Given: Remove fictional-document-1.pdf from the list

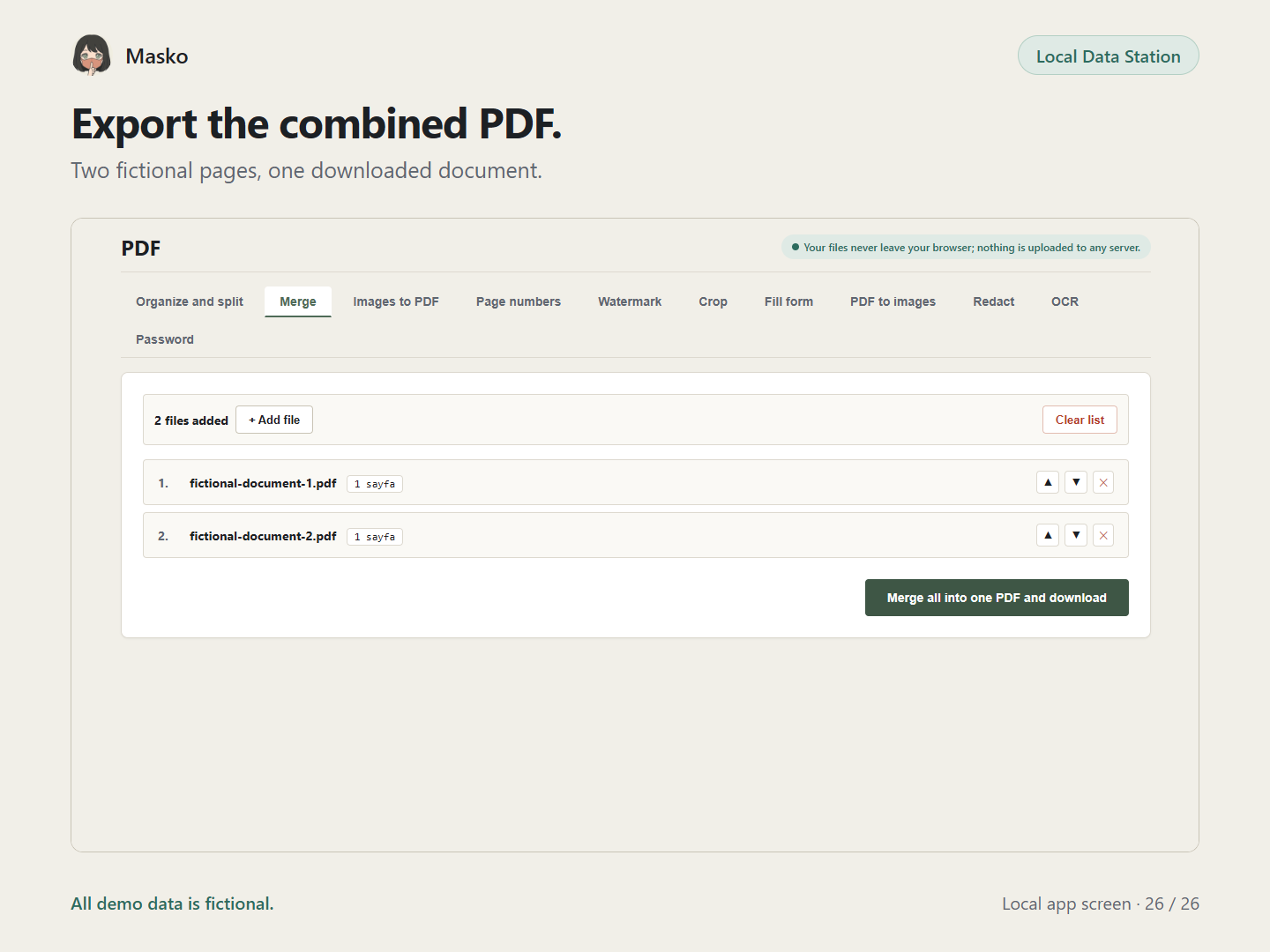Looking at the screenshot, I should click(x=1103, y=482).
